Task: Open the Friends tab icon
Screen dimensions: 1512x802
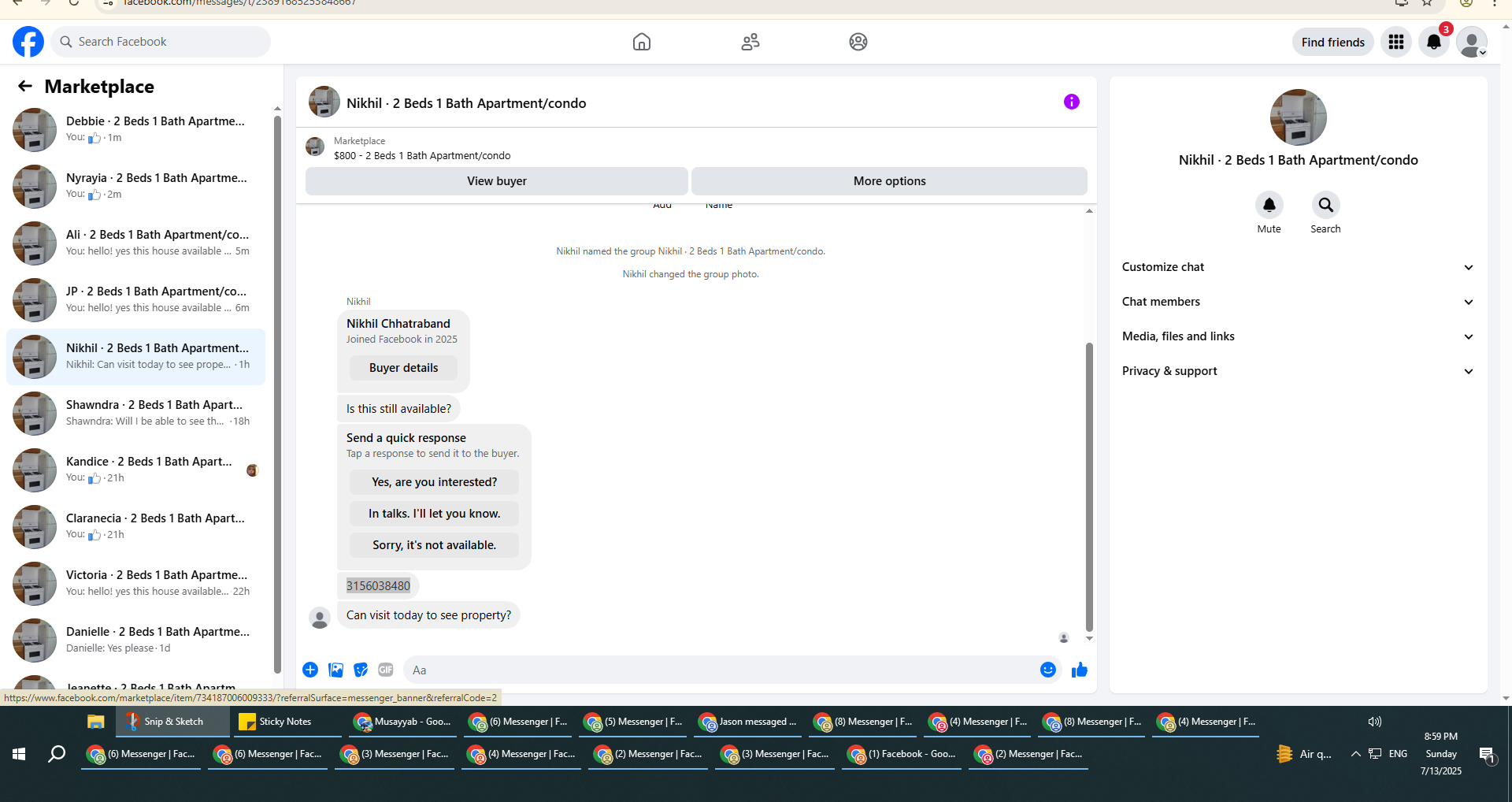Action: point(750,42)
